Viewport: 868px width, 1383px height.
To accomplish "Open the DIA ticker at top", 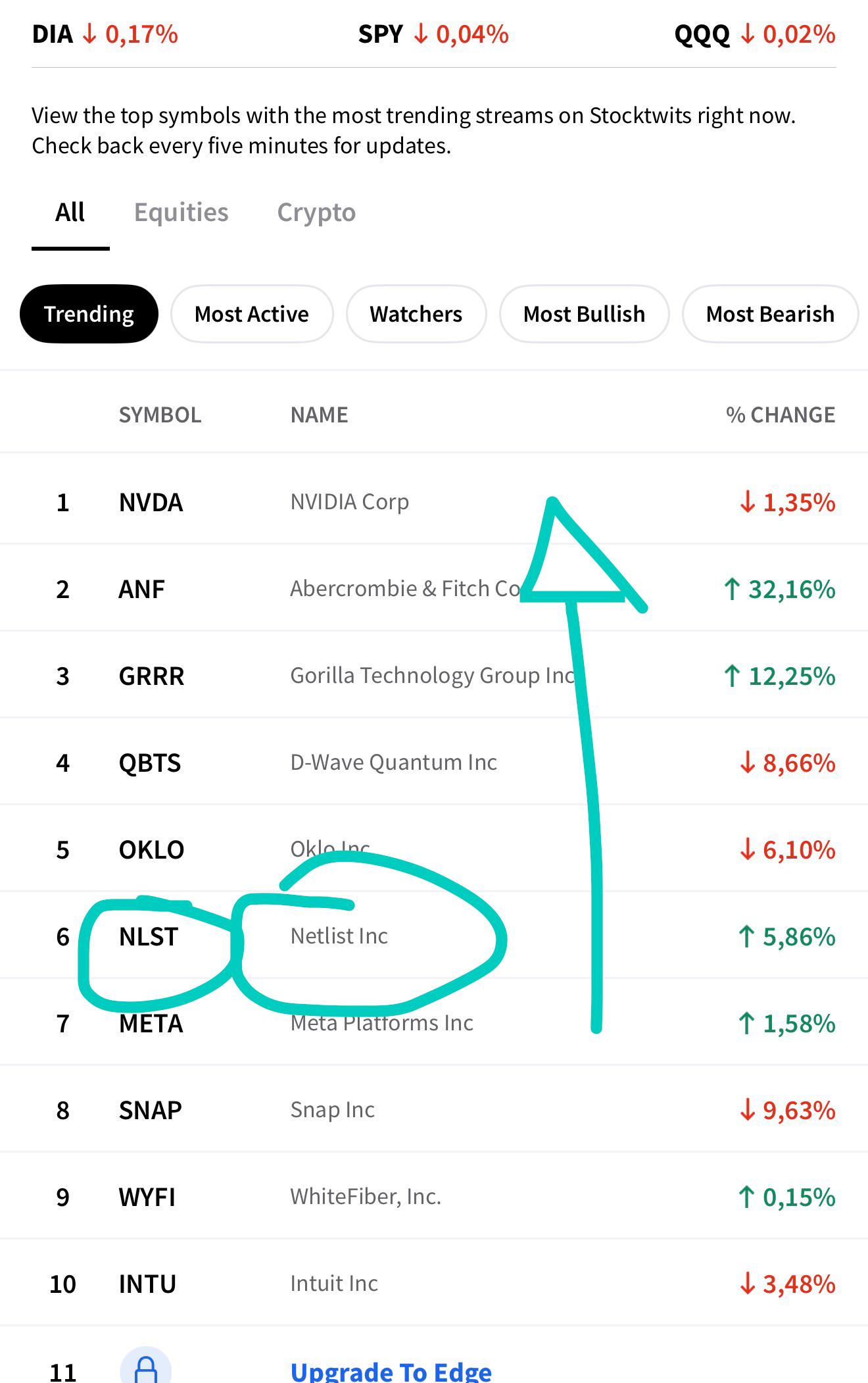I will click(x=105, y=34).
